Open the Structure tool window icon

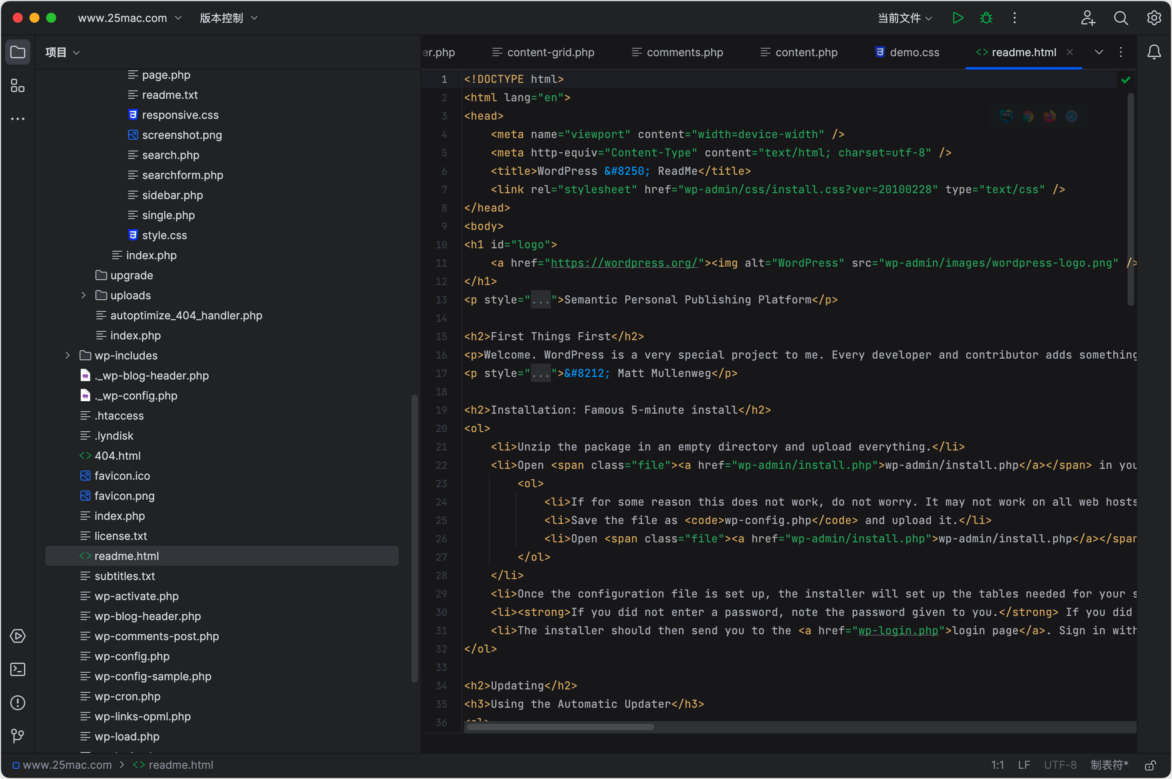pyautogui.click(x=17, y=86)
